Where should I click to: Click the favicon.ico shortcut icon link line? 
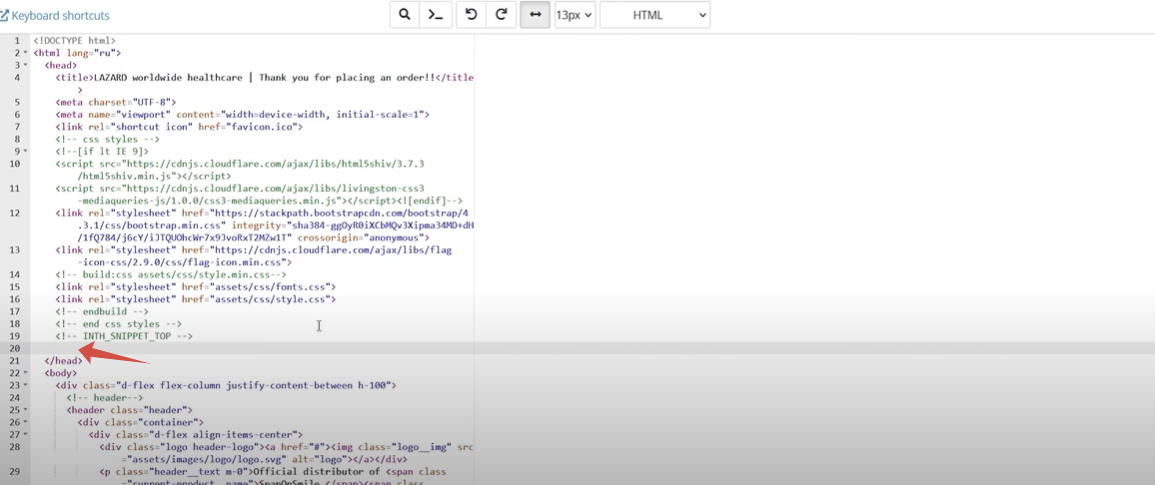click(x=180, y=127)
